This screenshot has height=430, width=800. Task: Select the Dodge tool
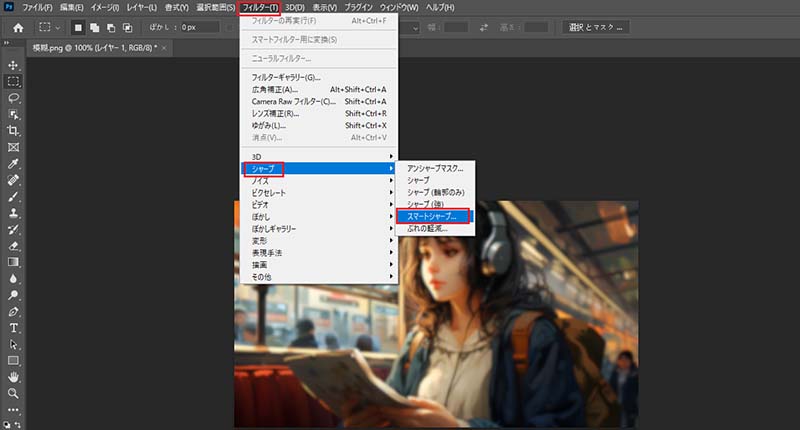point(13,295)
